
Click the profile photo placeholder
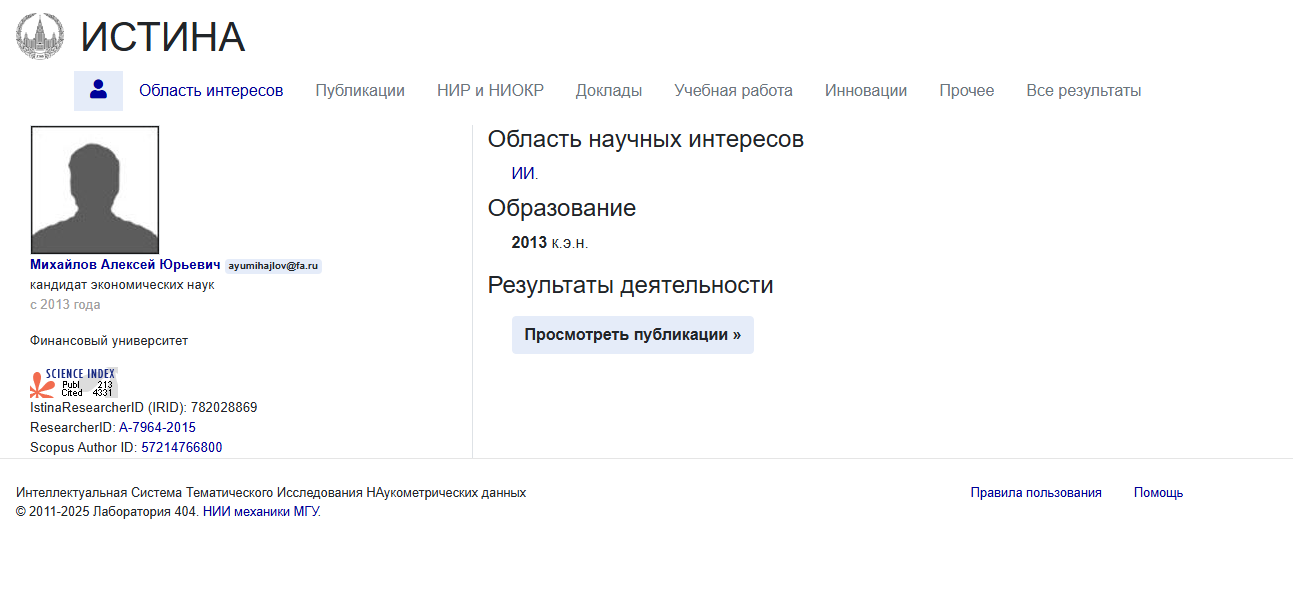coord(95,190)
